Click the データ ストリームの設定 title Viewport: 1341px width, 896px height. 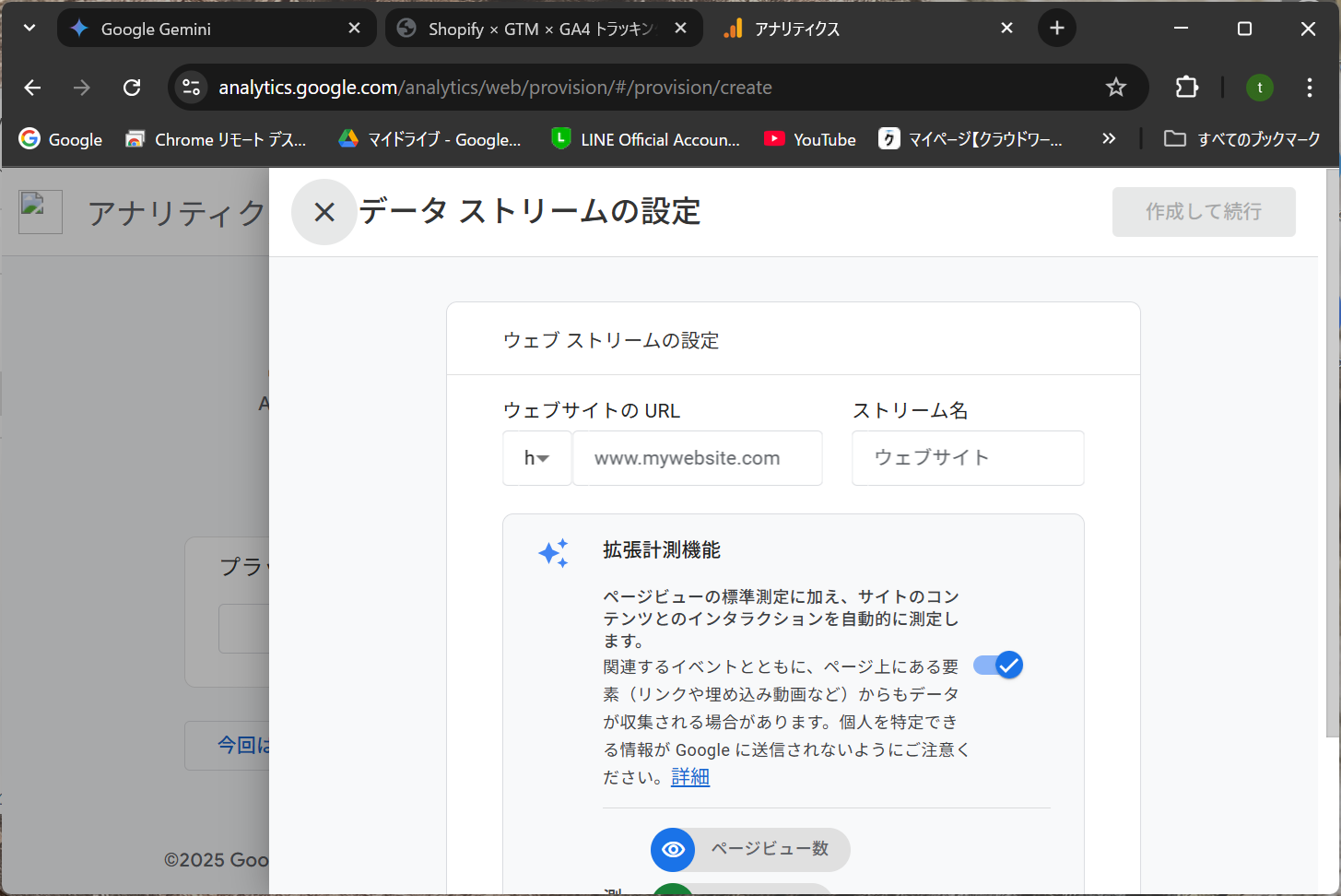click(x=530, y=212)
